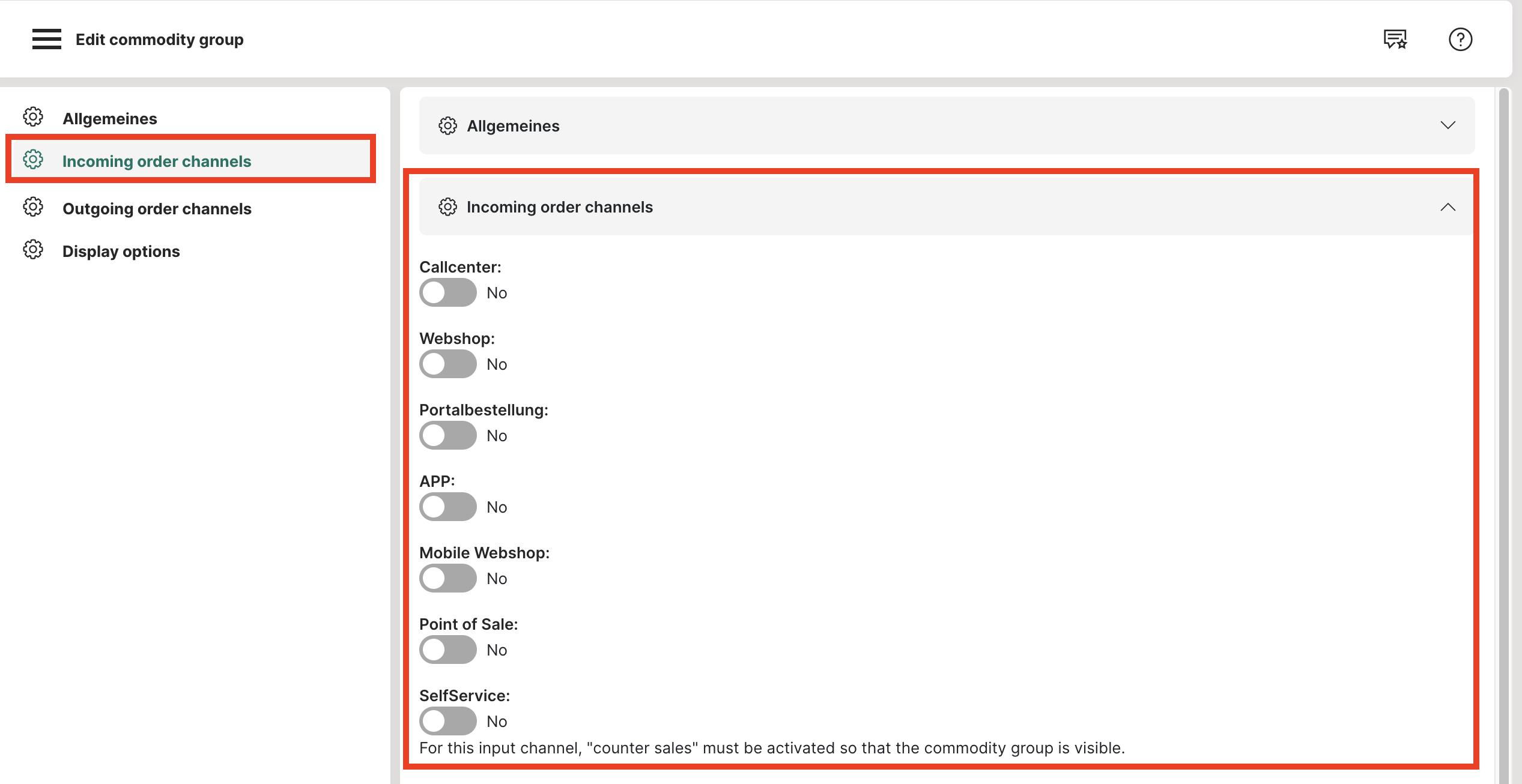This screenshot has height=784, width=1522.
Task: Open the help question mark icon
Action: pyautogui.click(x=1460, y=39)
